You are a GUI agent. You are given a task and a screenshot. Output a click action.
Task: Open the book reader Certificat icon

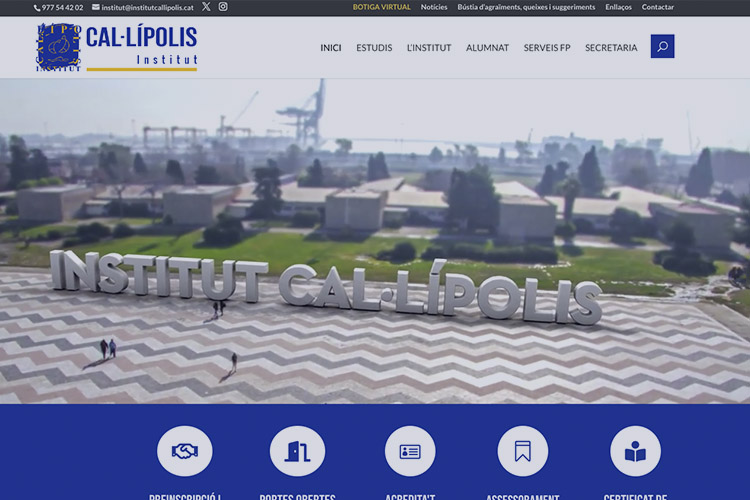click(636, 451)
